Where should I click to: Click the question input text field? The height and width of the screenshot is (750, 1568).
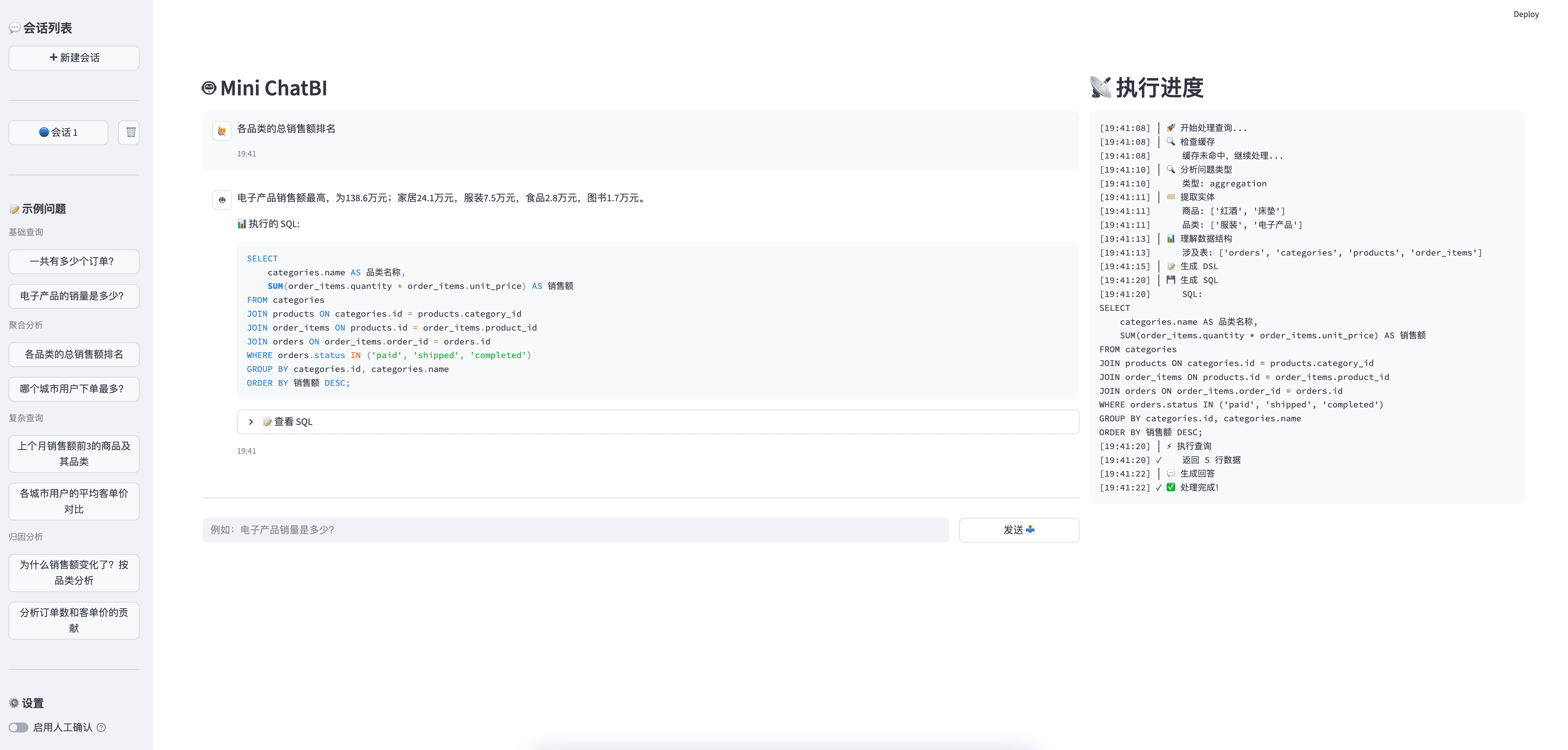(x=575, y=530)
